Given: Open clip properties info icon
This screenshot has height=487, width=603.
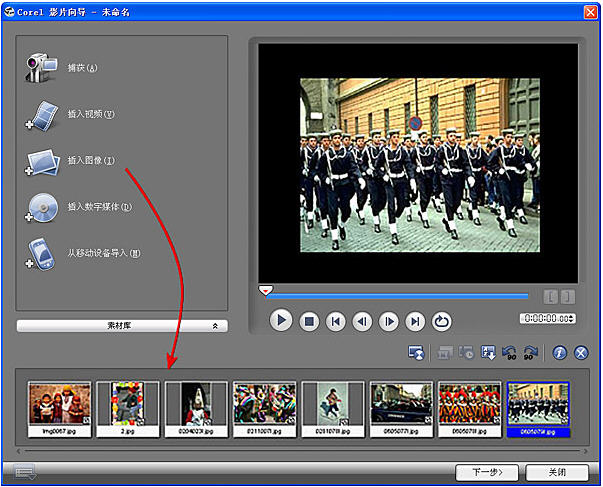Looking at the screenshot, I should (560, 352).
